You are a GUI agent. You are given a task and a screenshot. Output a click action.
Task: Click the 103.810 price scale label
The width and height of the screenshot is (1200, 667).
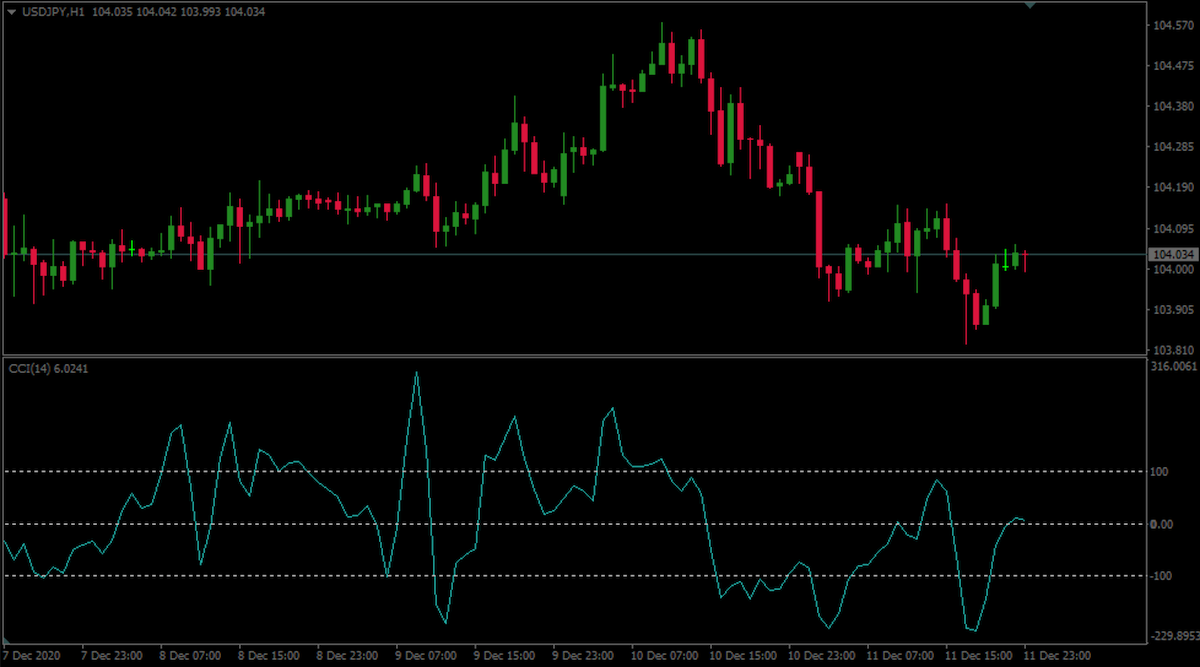pos(1172,350)
